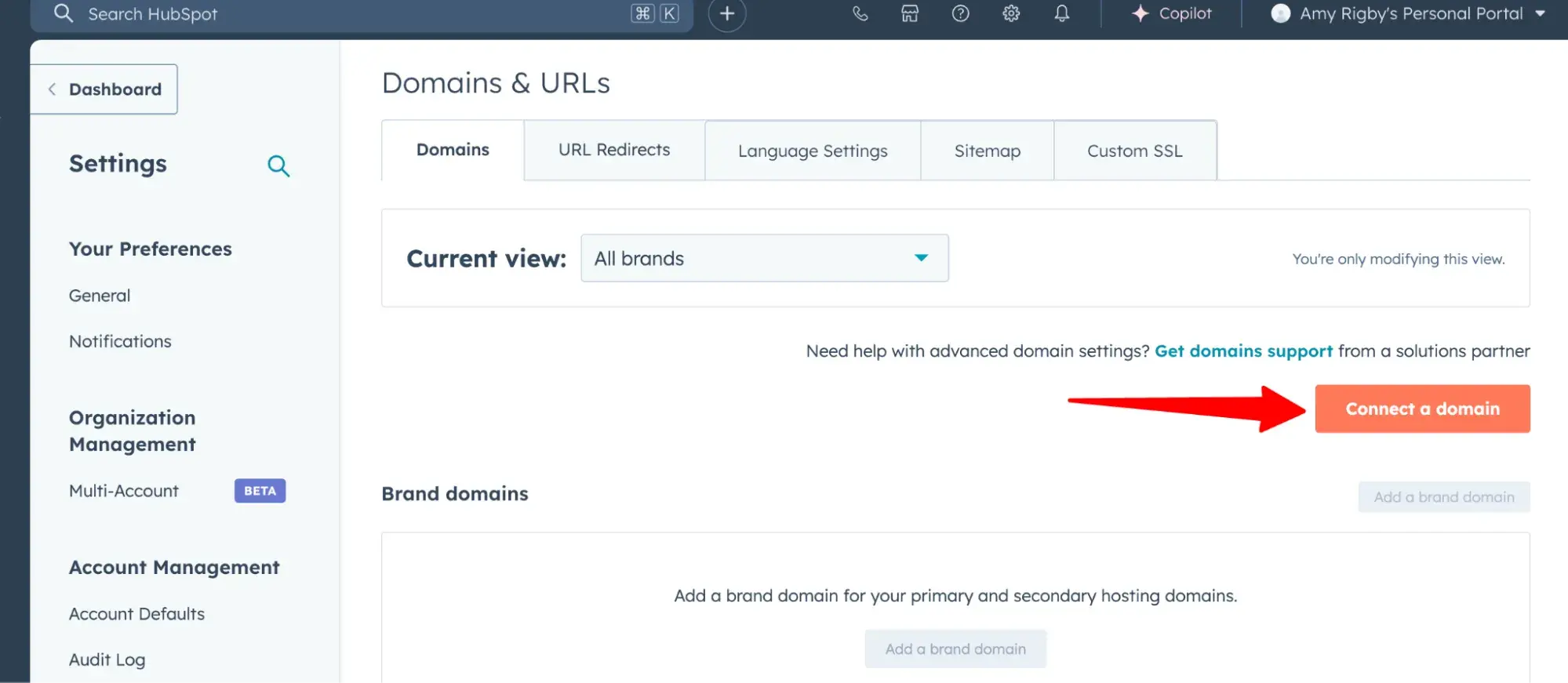Launch Copilot from the top bar
The width and height of the screenshot is (1568, 683).
(1172, 13)
